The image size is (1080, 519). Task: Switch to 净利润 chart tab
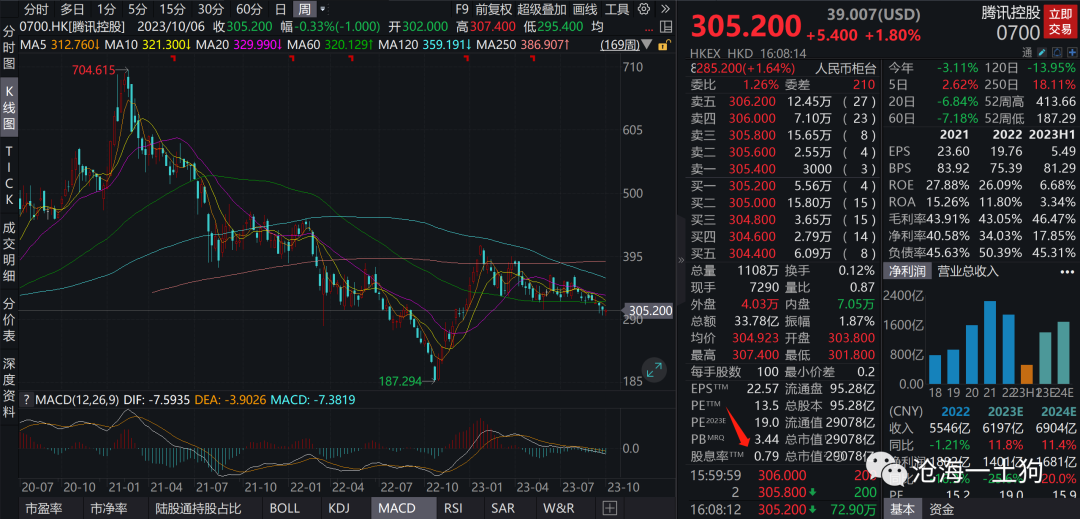906,271
